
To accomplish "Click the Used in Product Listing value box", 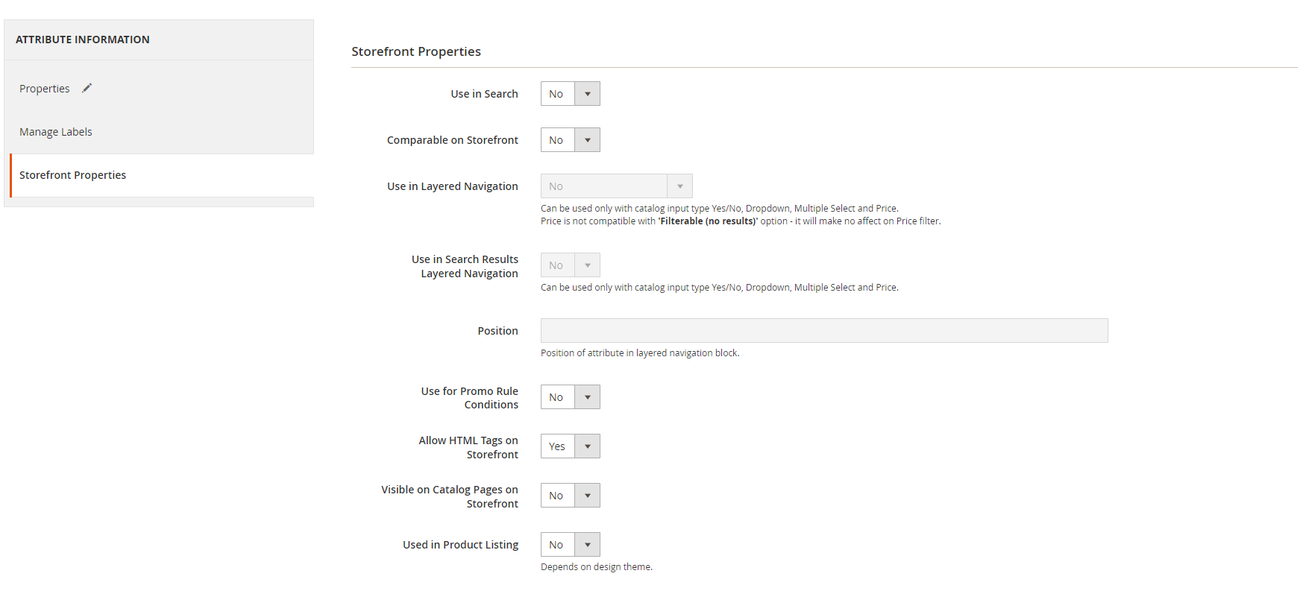I will coord(556,544).
